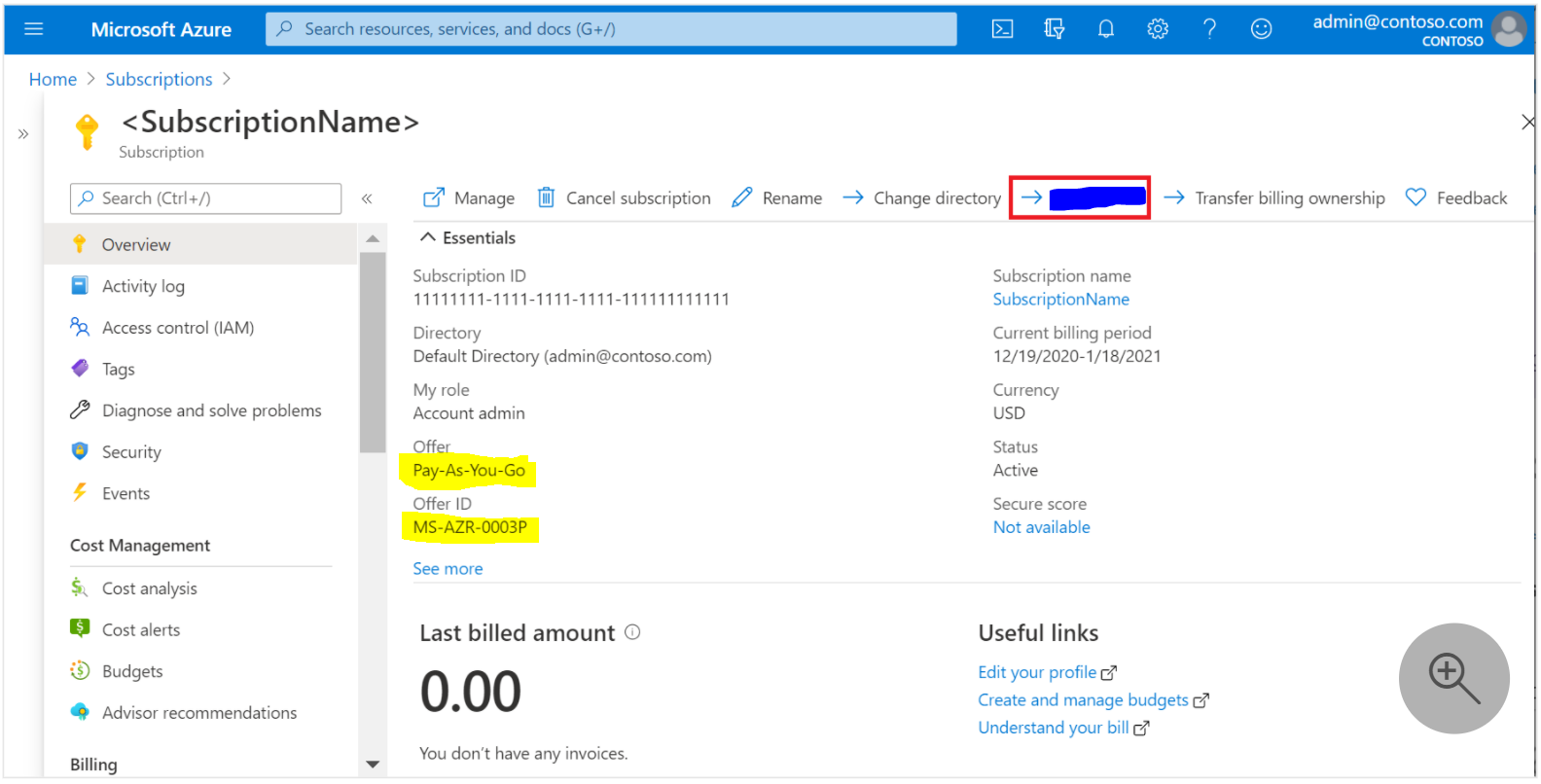The height and width of the screenshot is (784, 1541).
Task: Click the wrench Diagnose icon
Action: 80,410
